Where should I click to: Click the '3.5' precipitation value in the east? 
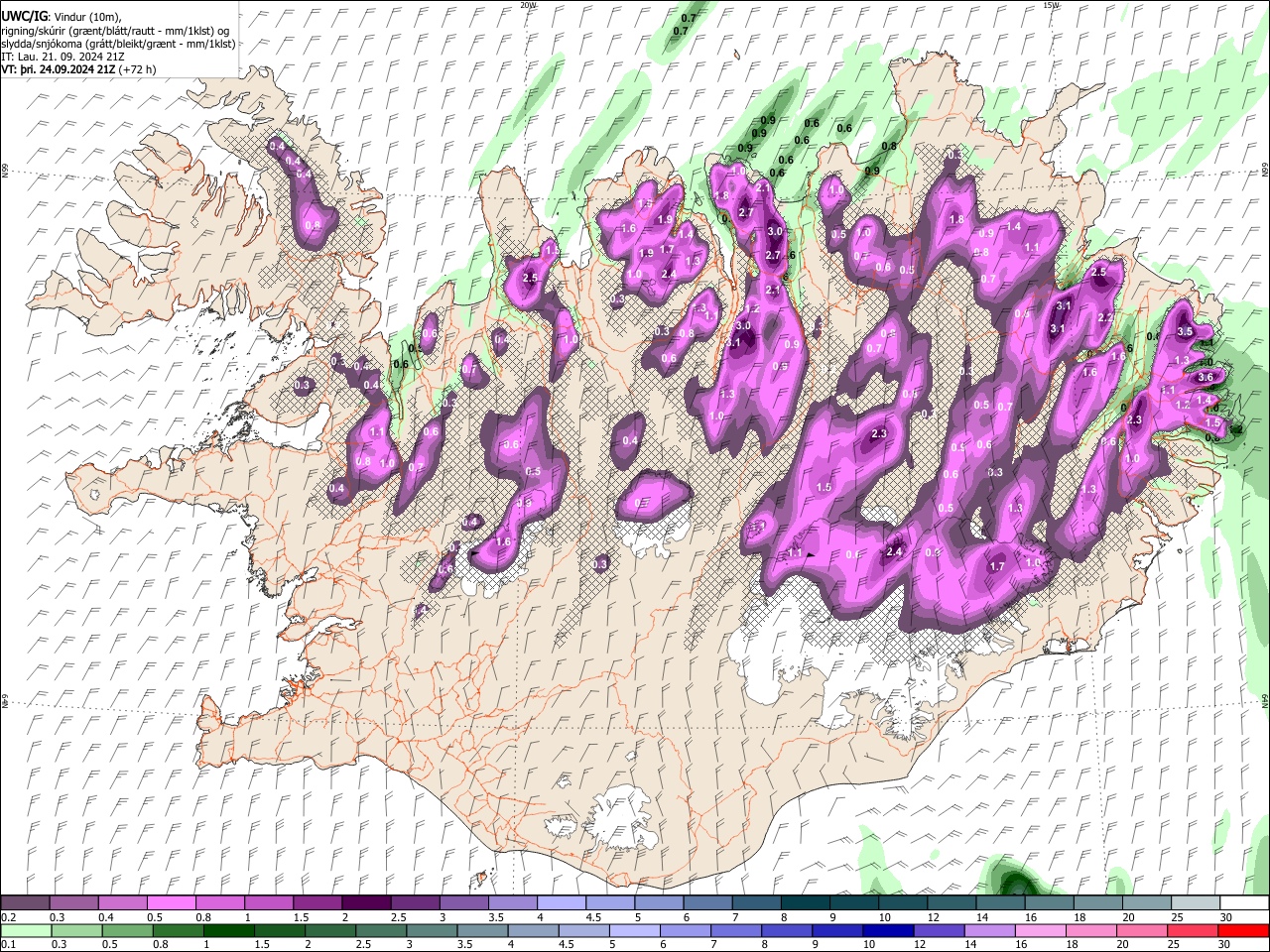1184,331
